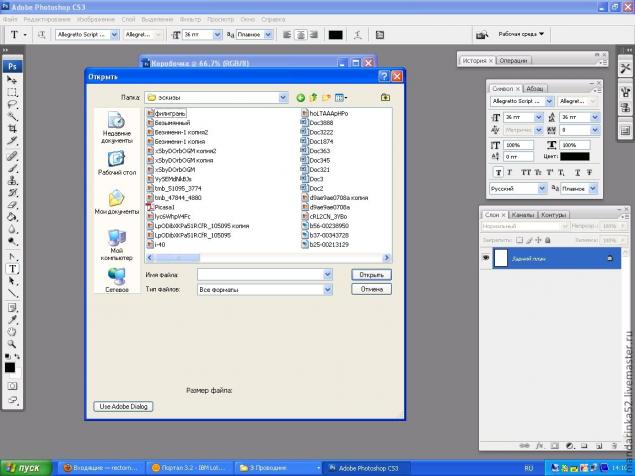Click Use Adobe Dialog button
Screen dimensions: 635x476
tap(123, 406)
